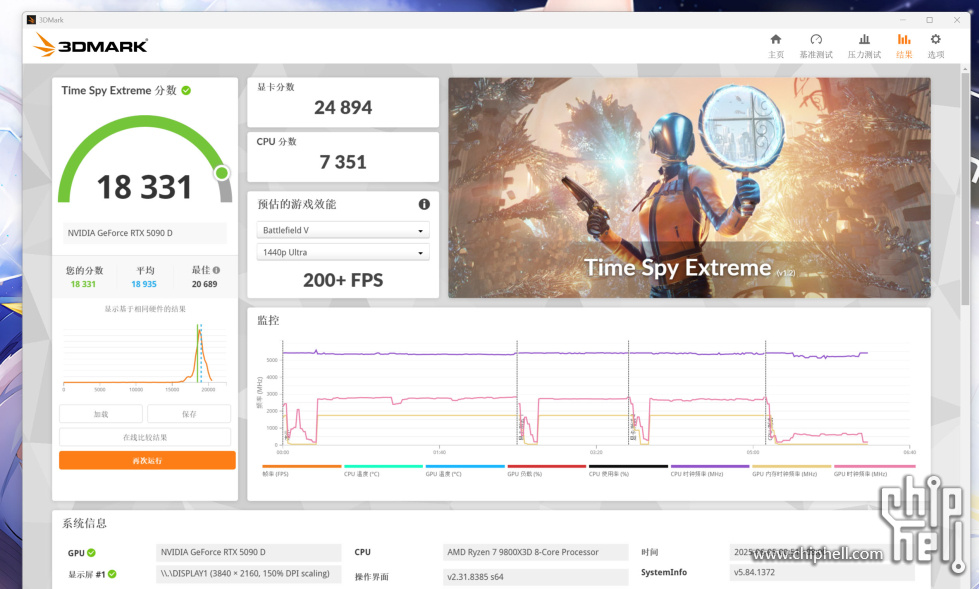
Task: Open the 选项 options tab
Action: pos(935,46)
